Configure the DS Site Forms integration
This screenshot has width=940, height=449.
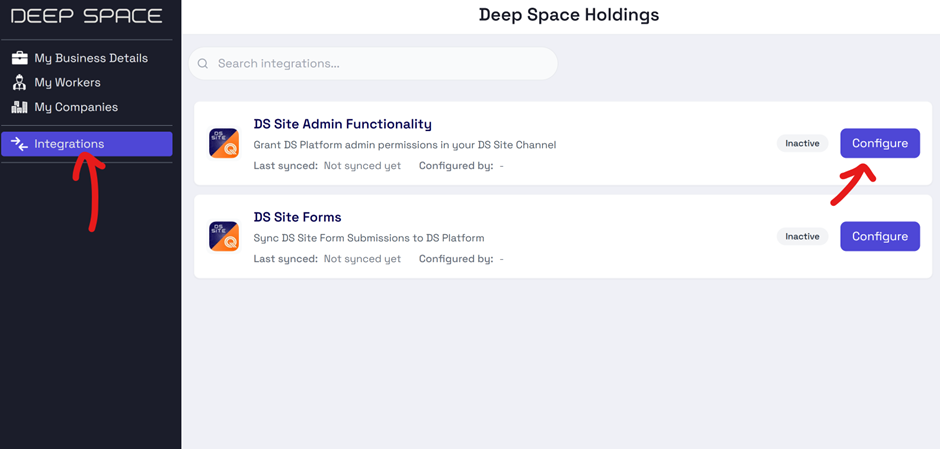point(879,236)
